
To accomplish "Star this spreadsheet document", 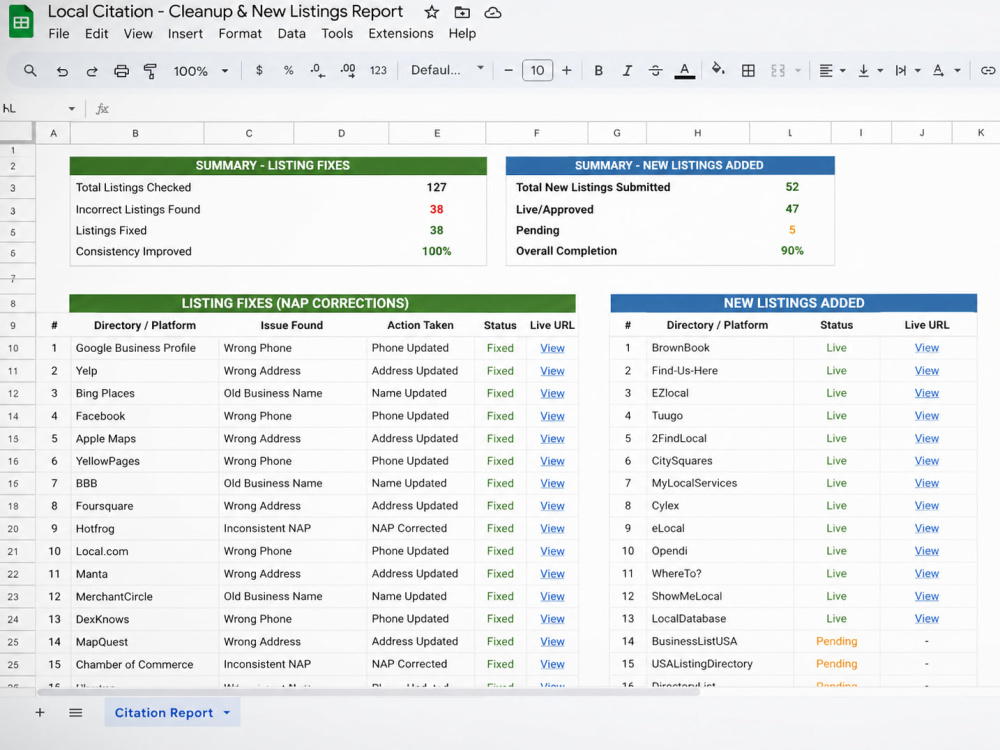I will 432,12.
